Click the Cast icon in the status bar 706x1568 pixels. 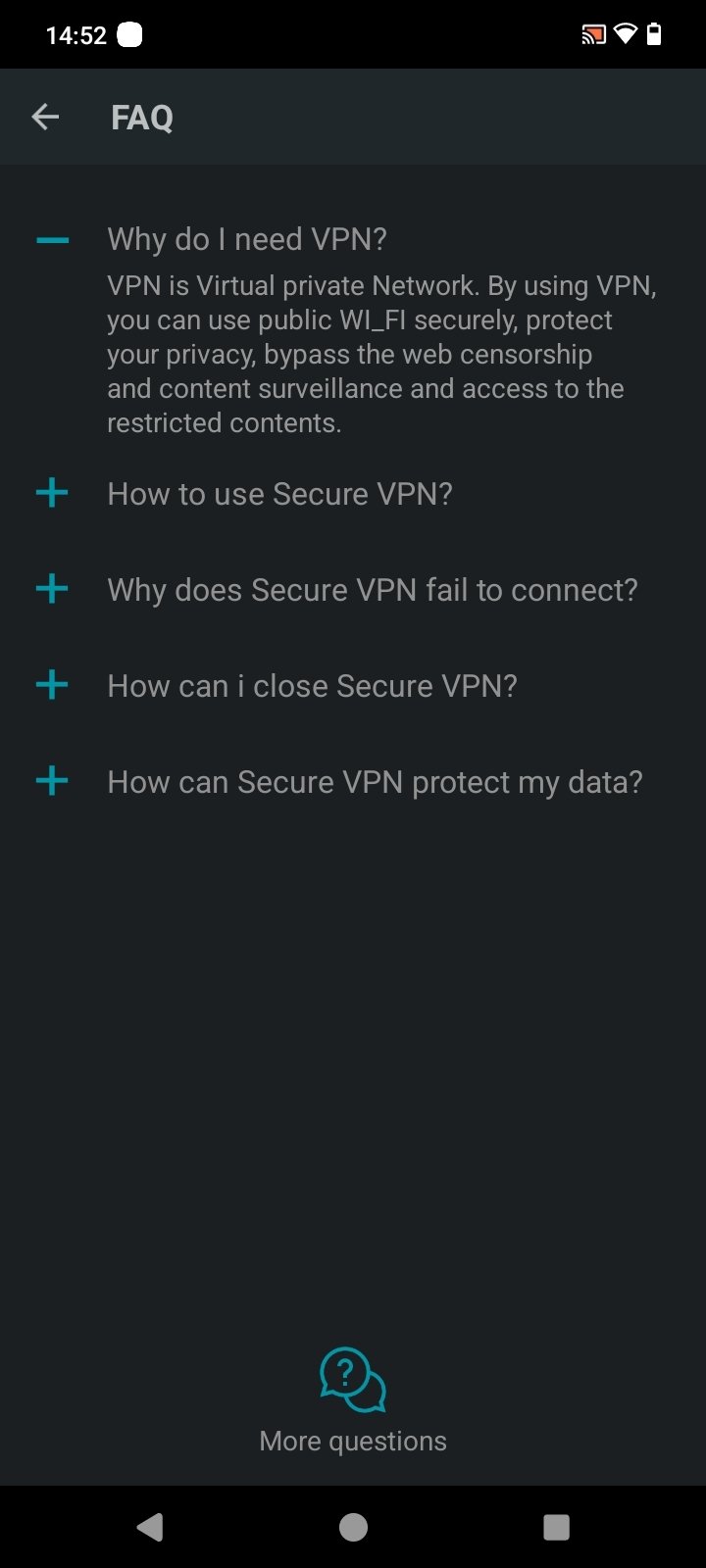point(593,32)
